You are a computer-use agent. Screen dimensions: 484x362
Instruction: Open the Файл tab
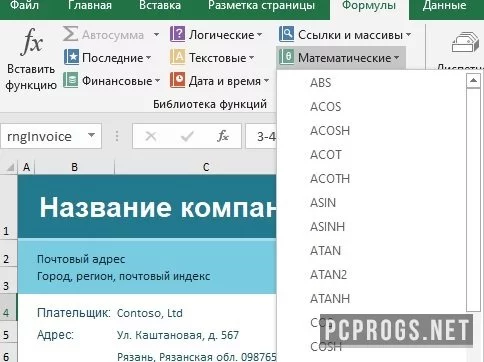(24, 5)
